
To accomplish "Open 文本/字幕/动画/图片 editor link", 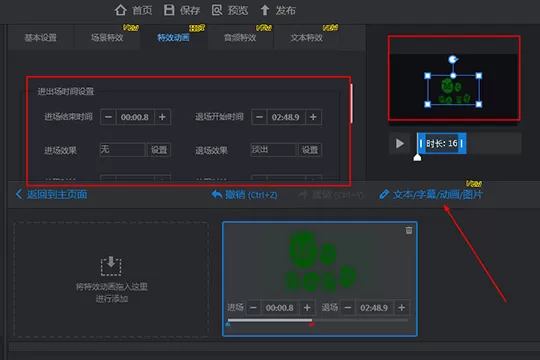I will point(431,195).
